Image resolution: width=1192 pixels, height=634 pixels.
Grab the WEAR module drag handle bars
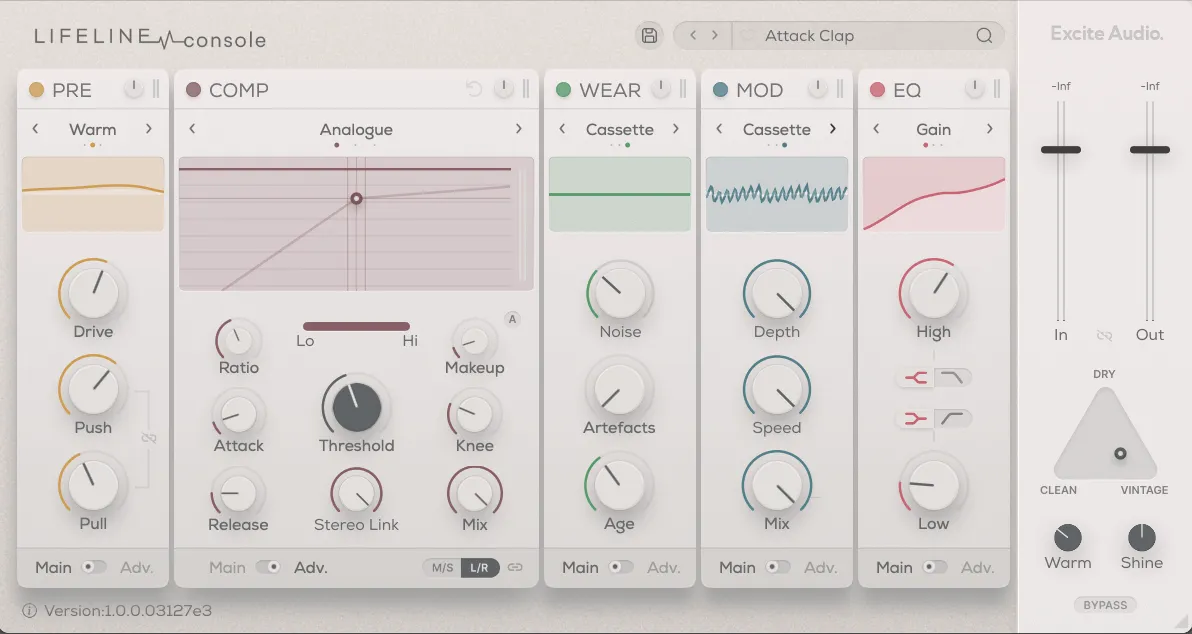(683, 89)
